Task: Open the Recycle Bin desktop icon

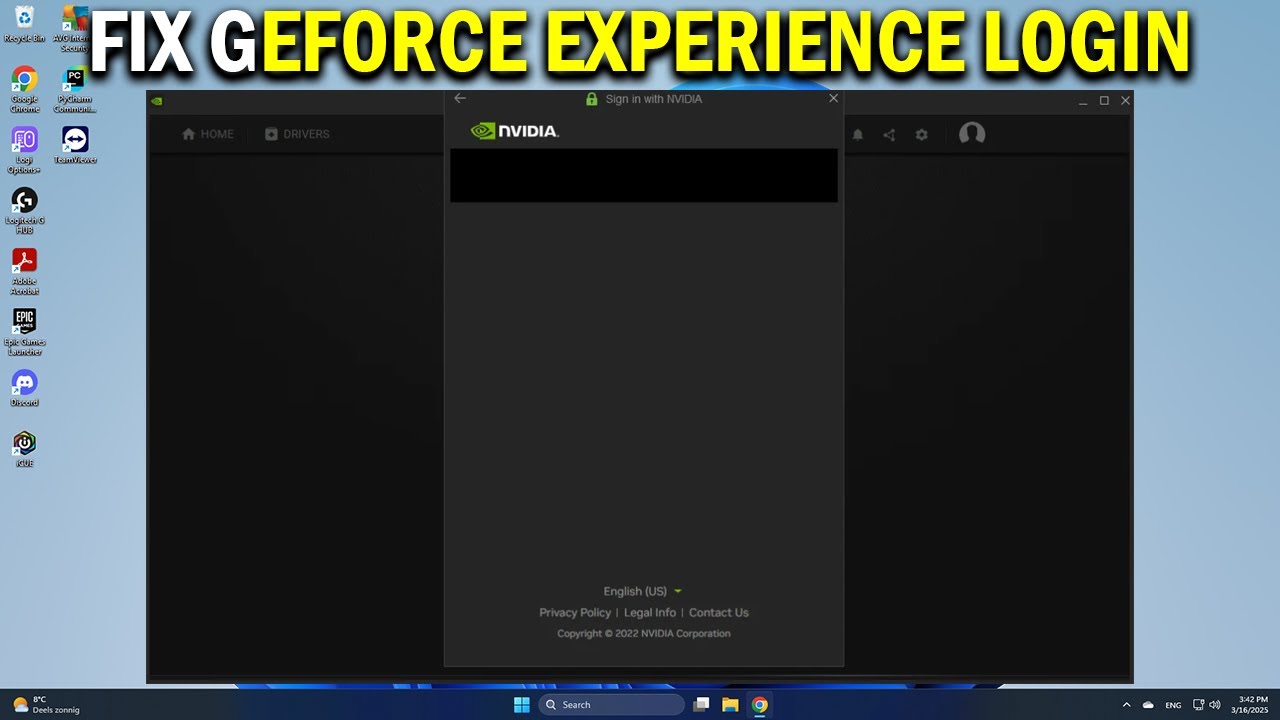Action: 24,23
